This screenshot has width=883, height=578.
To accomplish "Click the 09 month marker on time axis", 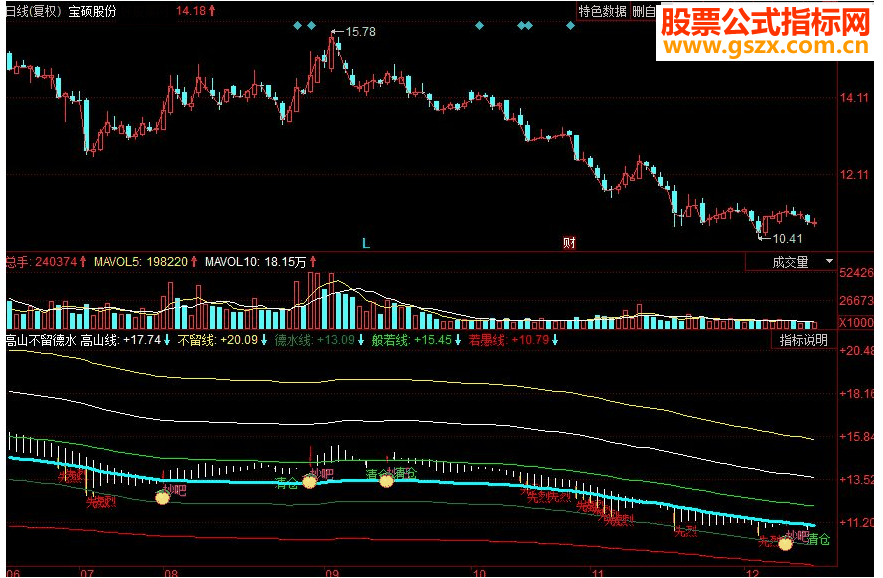I will pos(332,573).
